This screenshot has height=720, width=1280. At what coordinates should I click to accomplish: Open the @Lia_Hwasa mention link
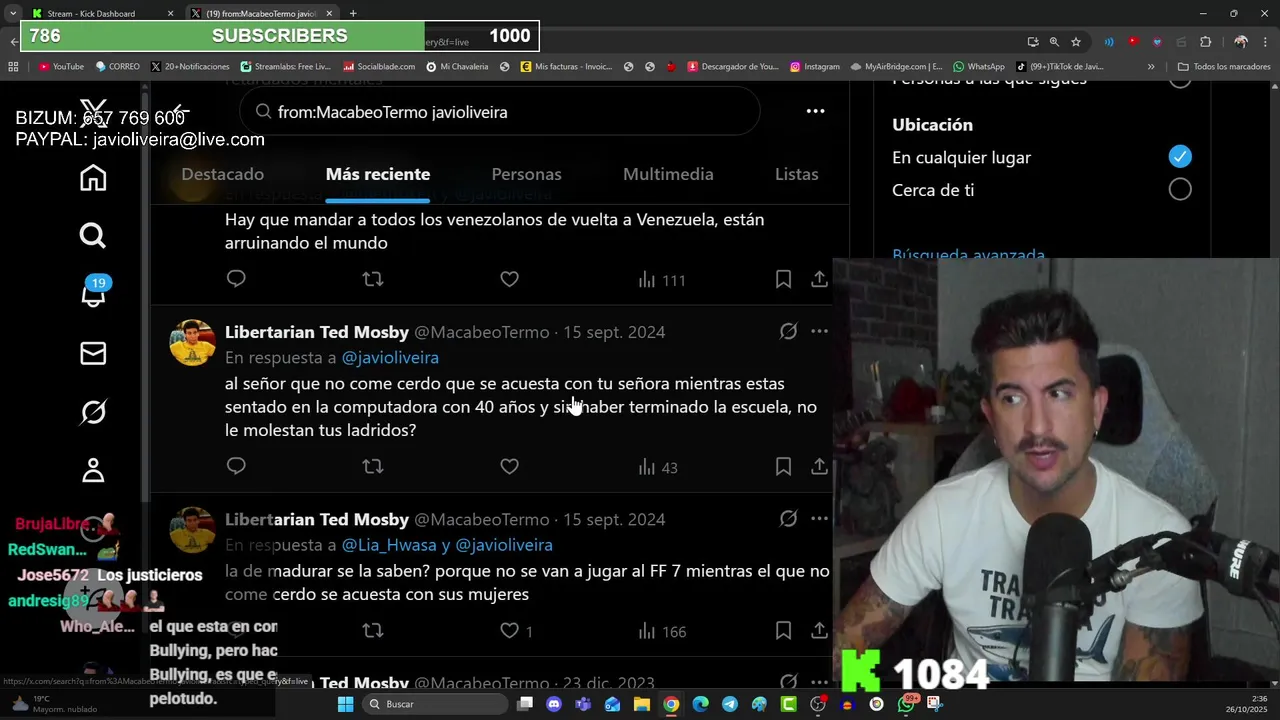coord(390,545)
